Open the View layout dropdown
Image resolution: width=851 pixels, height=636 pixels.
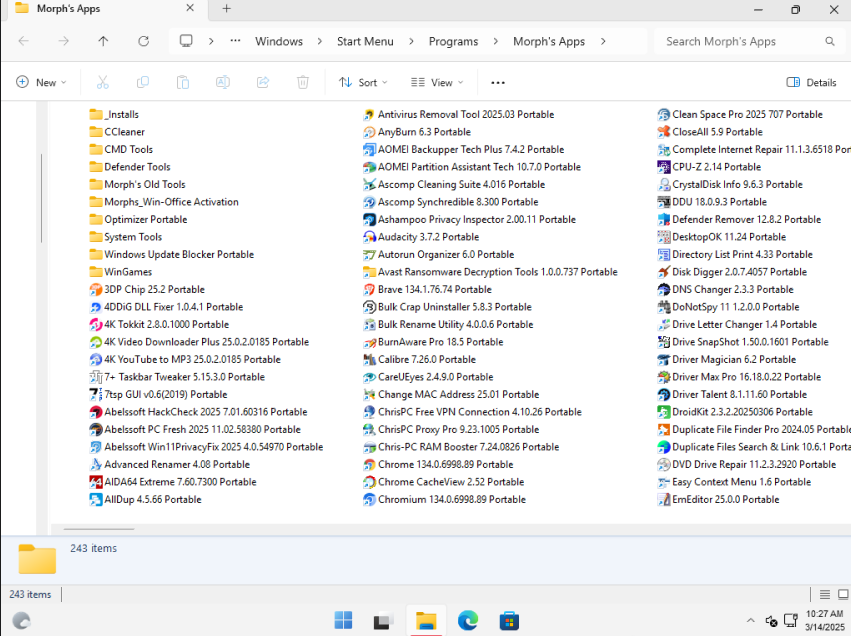click(x=437, y=82)
